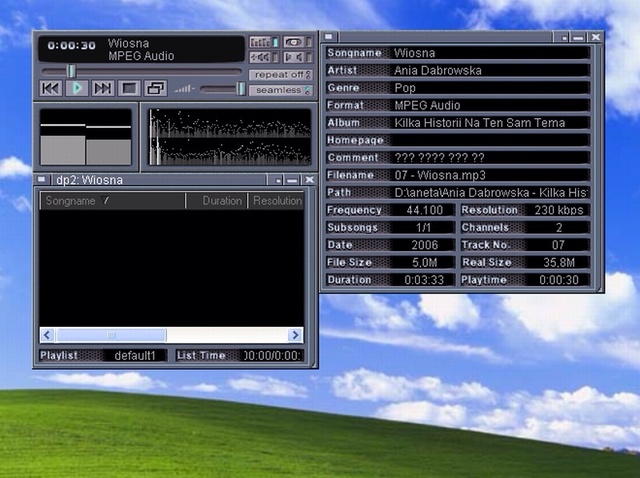Sort the playlist by Duration column
640x478 pixels.
[217, 201]
